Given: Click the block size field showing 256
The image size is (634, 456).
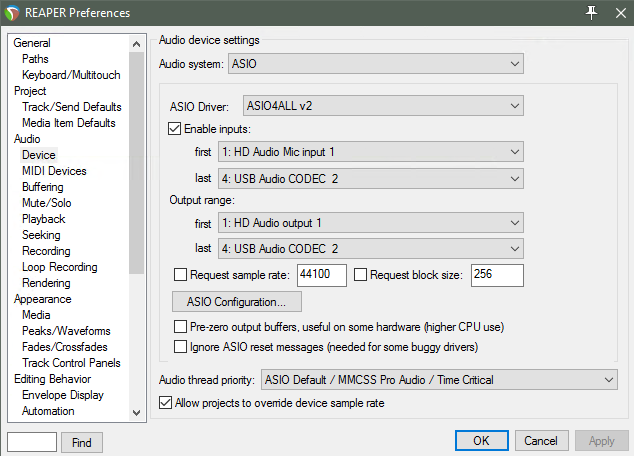Looking at the screenshot, I should [x=497, y=275].
